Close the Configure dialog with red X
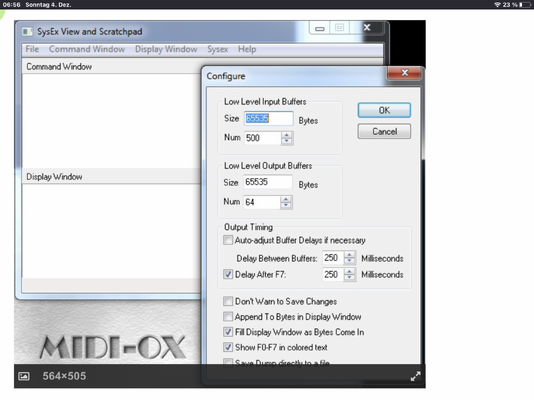This screenshot has height=400, width=534. click(x=405, y=73)
